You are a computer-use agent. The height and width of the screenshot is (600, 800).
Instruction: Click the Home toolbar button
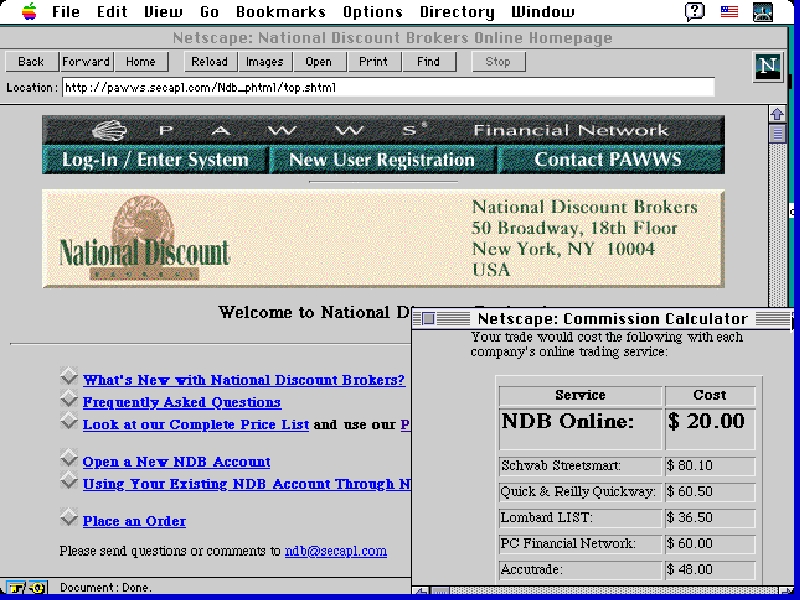(x=141, y=62)
